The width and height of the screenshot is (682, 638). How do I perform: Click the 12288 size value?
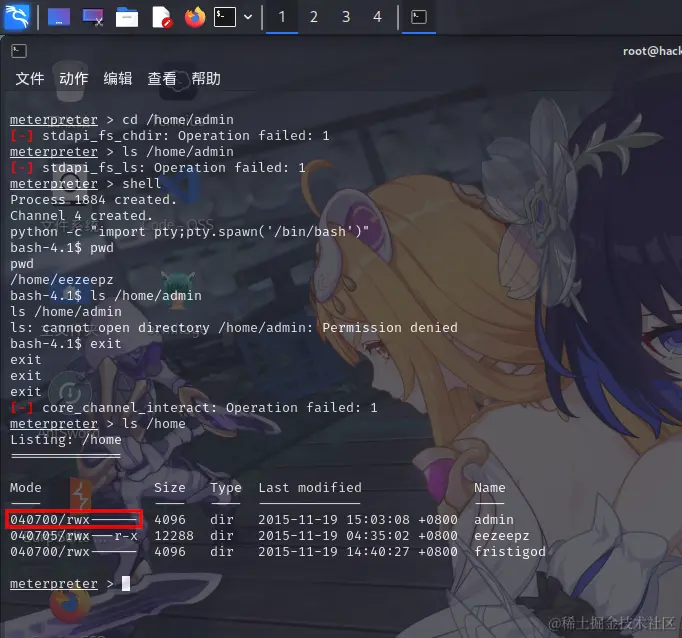[x=174, y=536]
